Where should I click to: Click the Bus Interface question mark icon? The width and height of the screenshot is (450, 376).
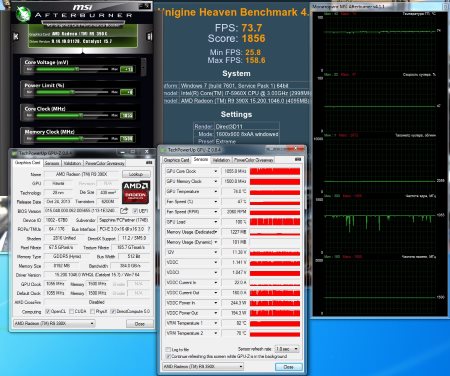(149, 229)
